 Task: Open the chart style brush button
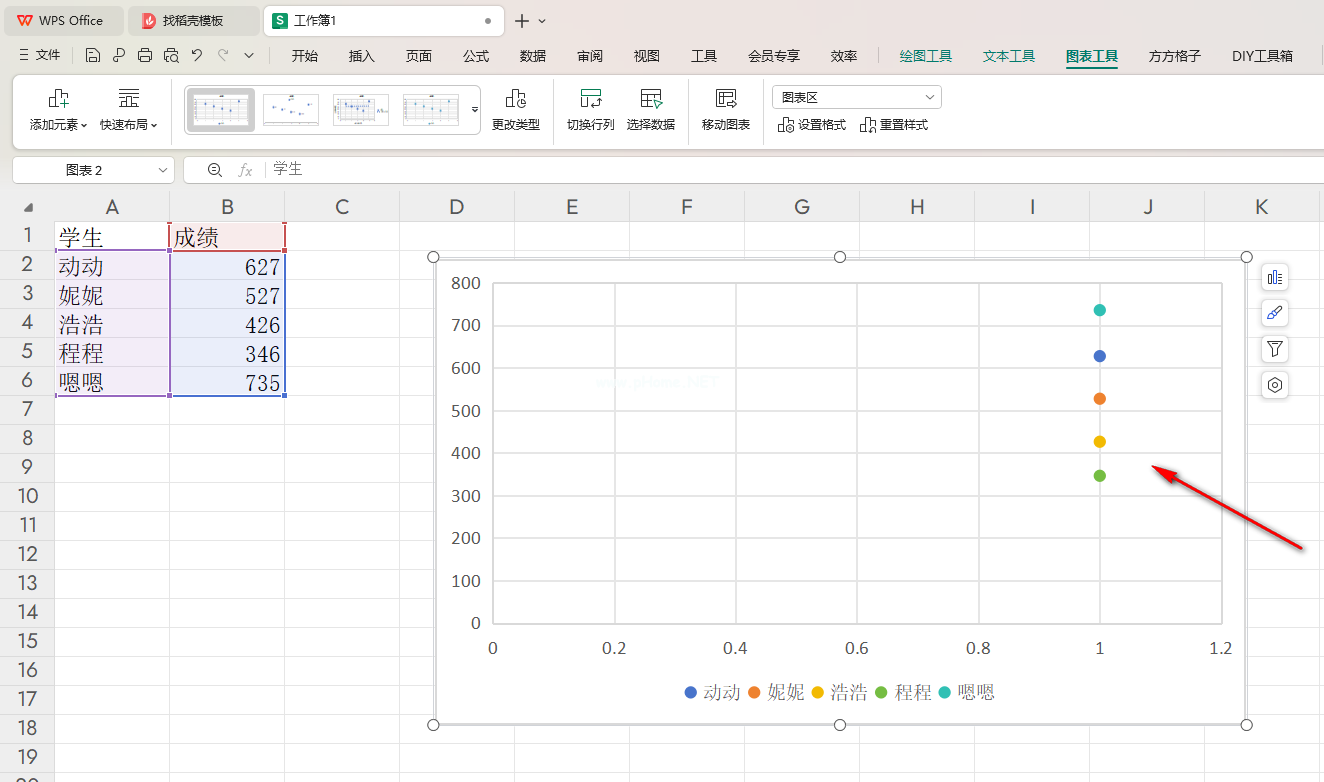pyautogui.click(x=1274, y=313)
